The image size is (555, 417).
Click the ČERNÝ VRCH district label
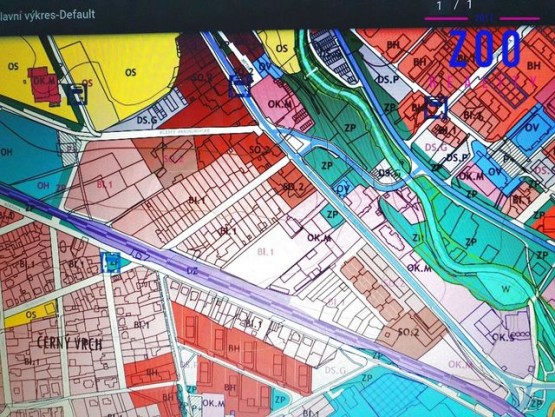(x=70, y=343)
